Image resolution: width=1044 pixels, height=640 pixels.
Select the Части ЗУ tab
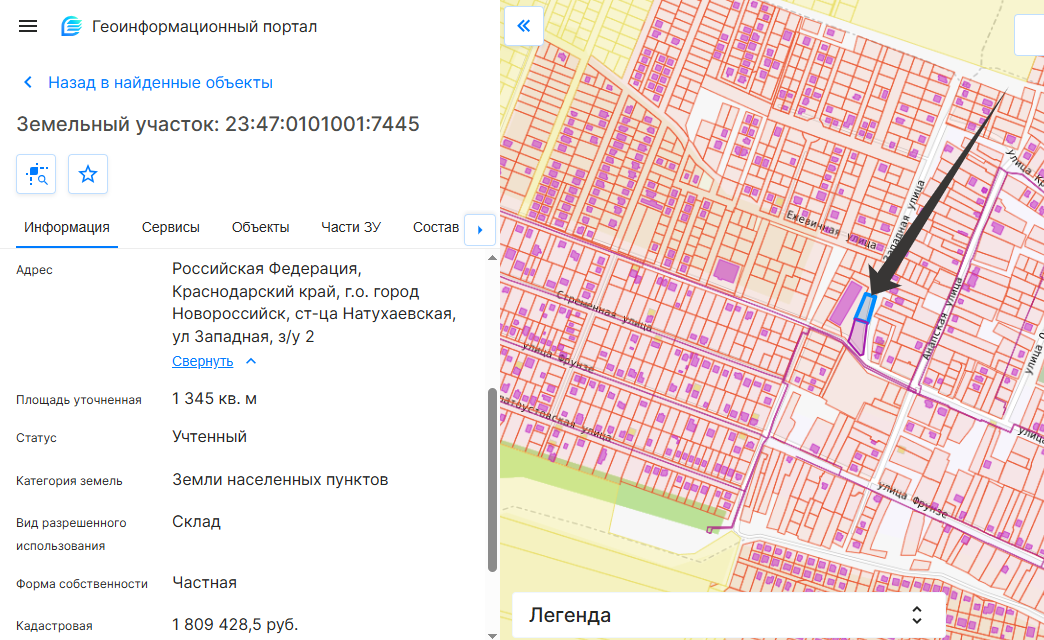350,227
